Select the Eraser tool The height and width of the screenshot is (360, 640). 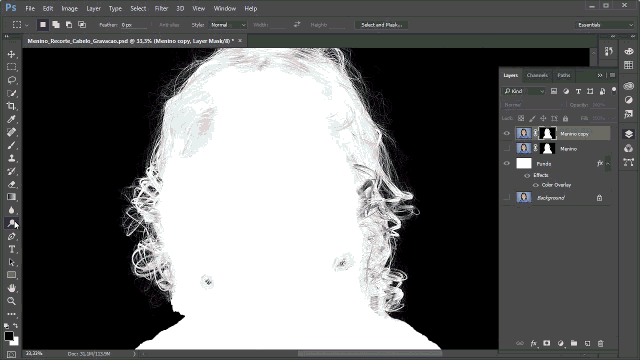pos(11,184)
